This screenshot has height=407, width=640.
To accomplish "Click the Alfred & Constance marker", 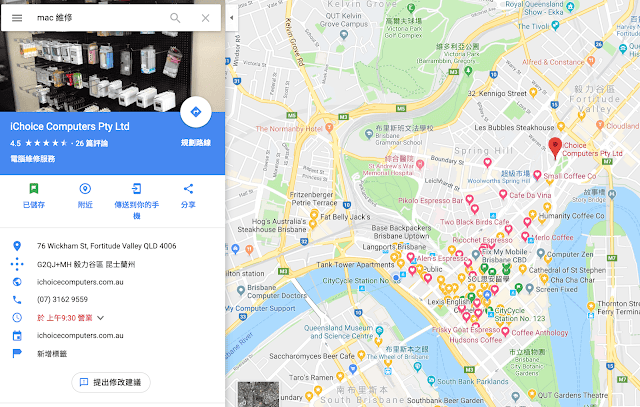I will tap(591, 61).
